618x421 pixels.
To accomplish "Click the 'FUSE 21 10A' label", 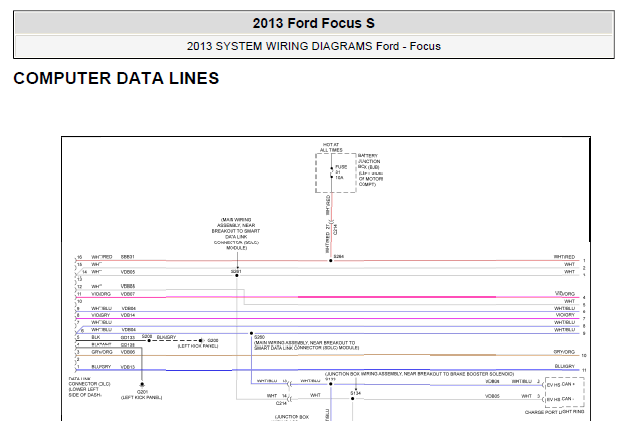I will click(341, 172).
